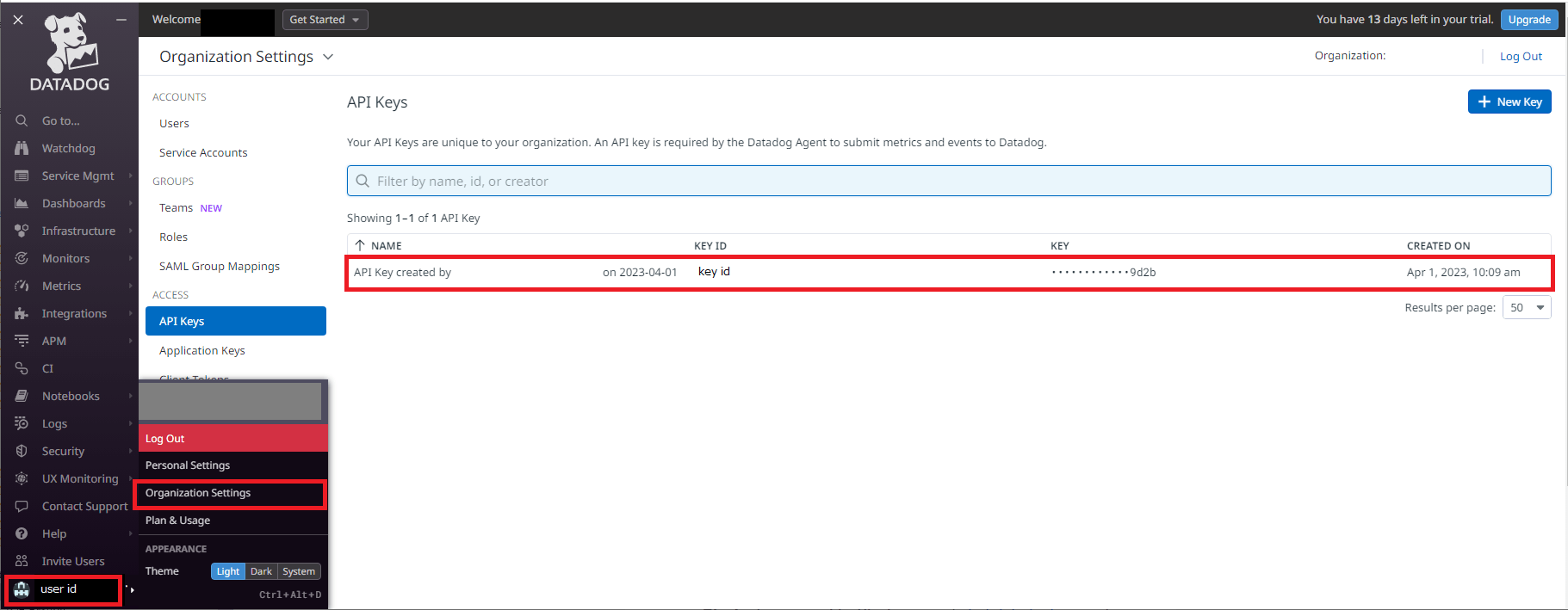Collapse the sidebar using the minus icon
This screenshot has width=1568, height=610.
121,19
